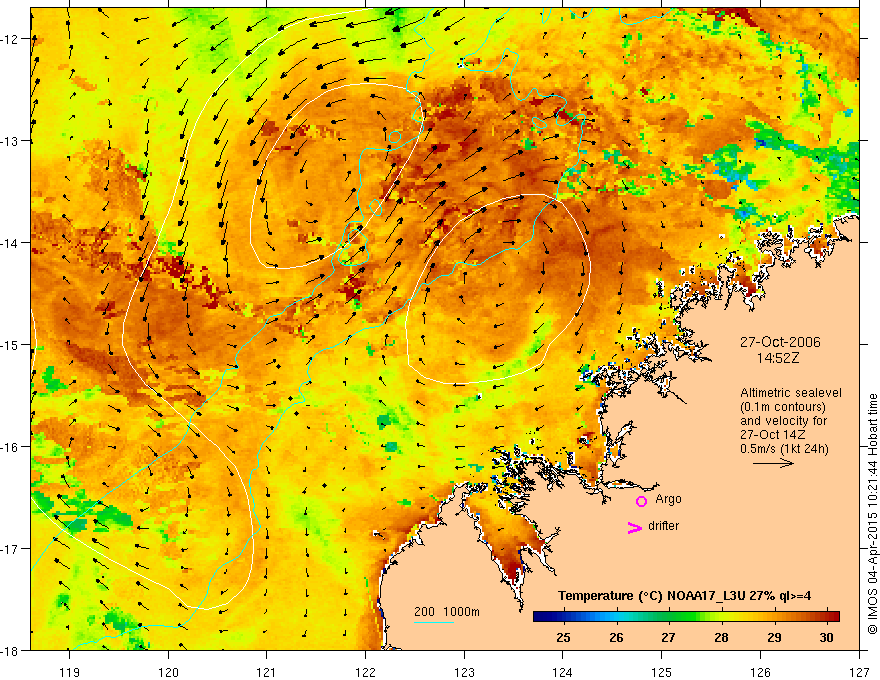Click color bar label 30
The height and width of the screenshot is (680, 880).
[x=826, y=638]
